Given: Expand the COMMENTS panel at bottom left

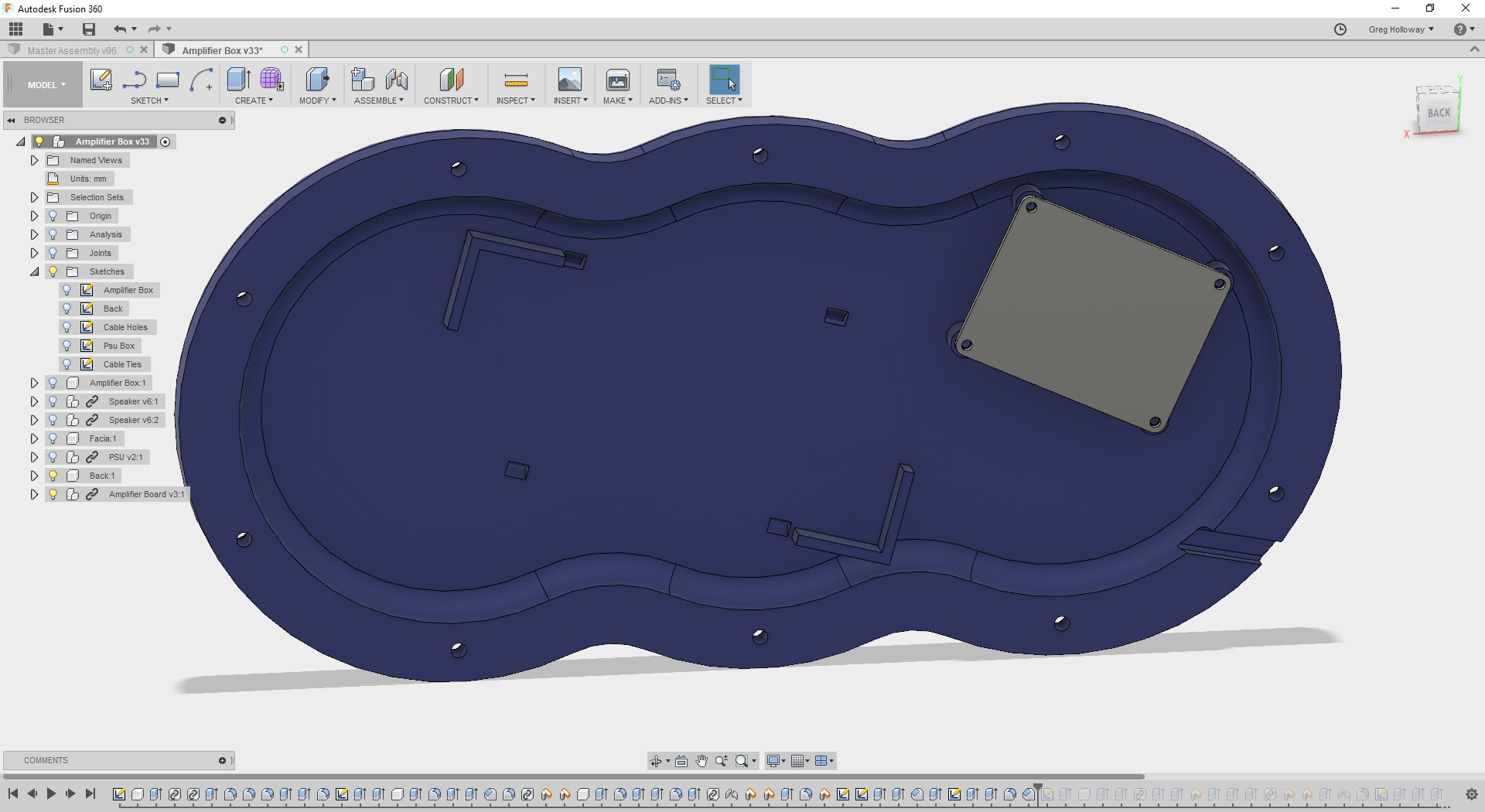Looking at the screenshot, I should [x=222, y=760].
